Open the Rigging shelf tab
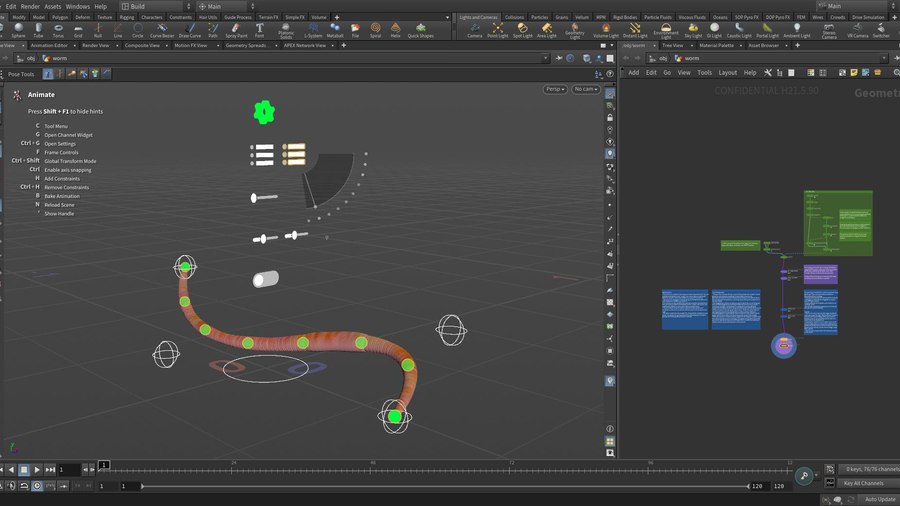Image resolution: width=900 pixels, height=506 pixels. 126,17
